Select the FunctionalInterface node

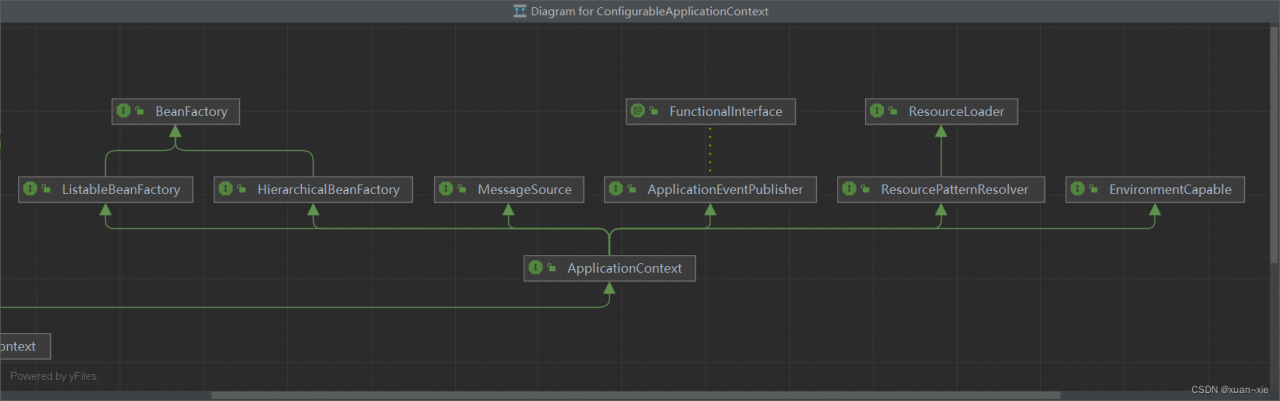[711, 111]
